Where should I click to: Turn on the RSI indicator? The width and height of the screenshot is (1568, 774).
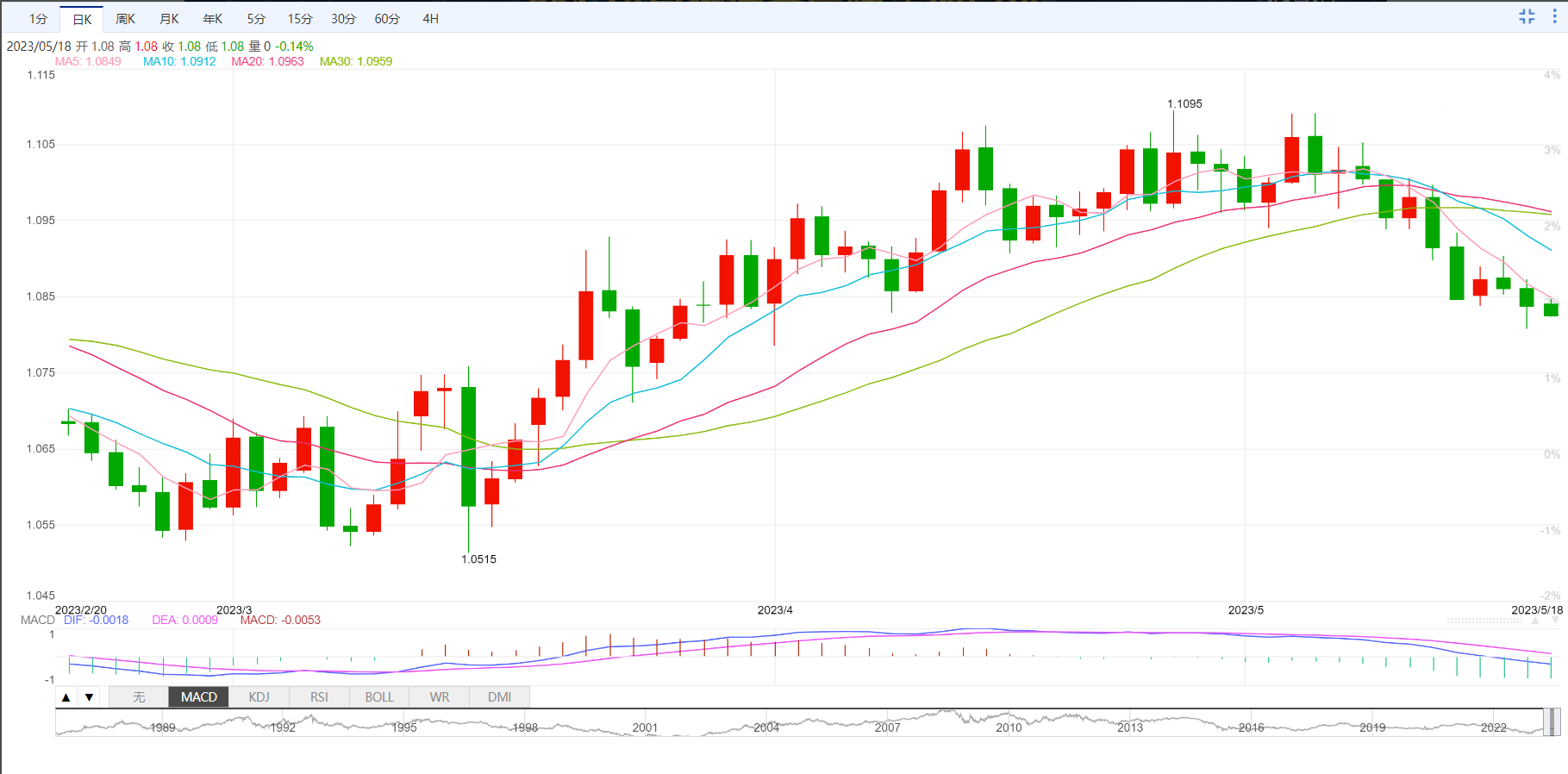point(319,697)
